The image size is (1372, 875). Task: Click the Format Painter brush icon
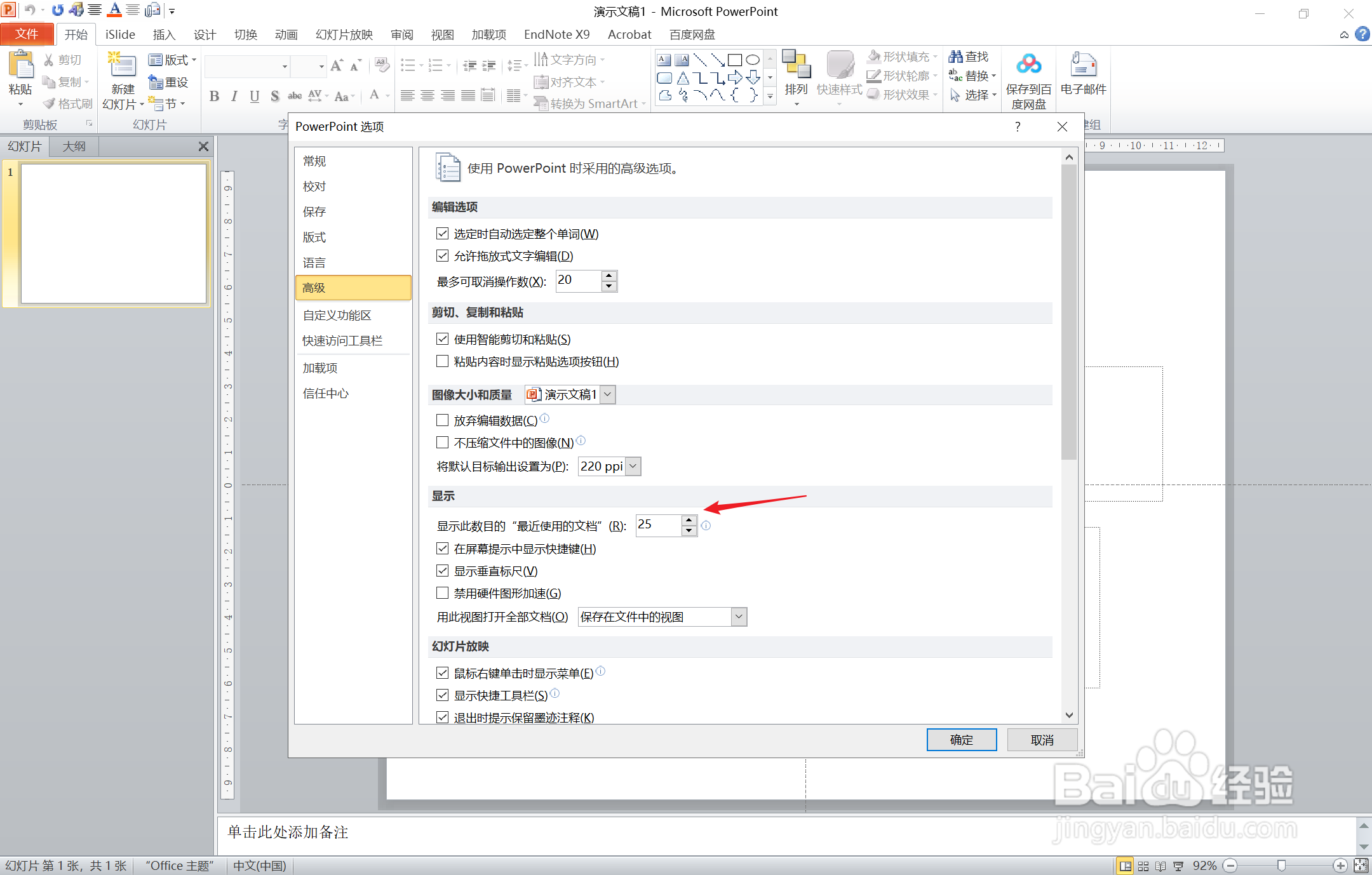point(49,104)
